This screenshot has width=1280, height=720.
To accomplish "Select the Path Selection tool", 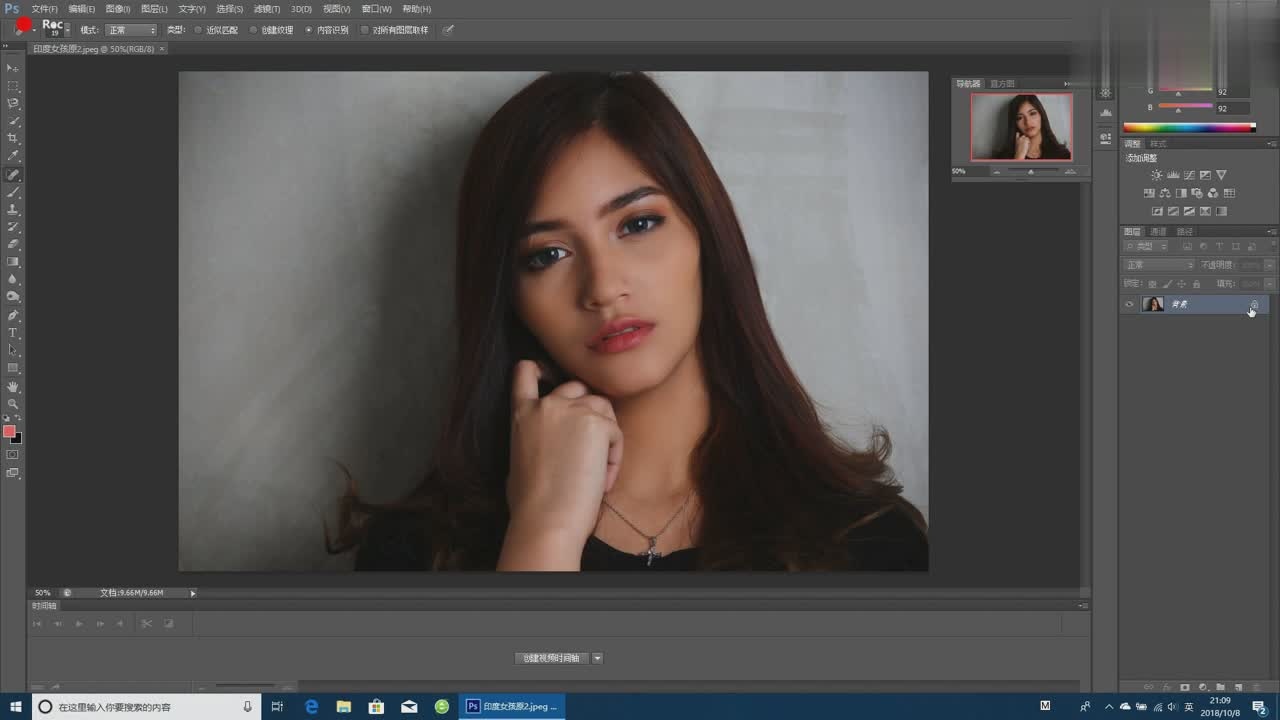I will (13, 350).
